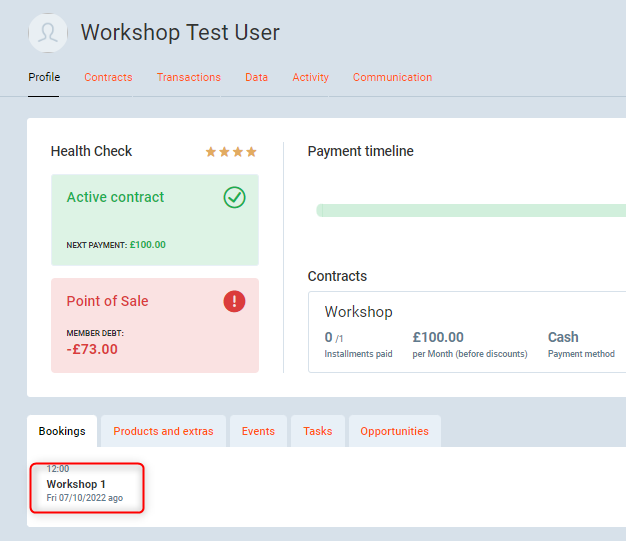The image size is (626, 541).
Task: View the Opportunities tab
Action: 394,431
